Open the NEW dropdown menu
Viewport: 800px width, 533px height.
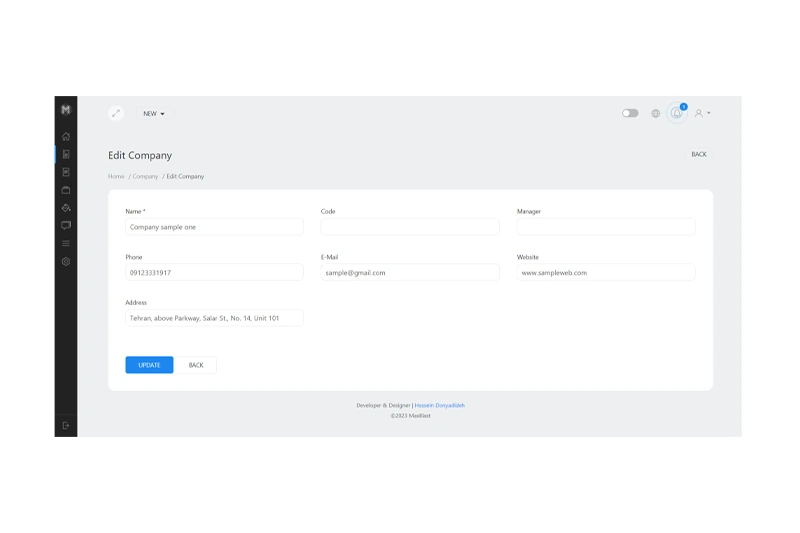click(x=154, y=114)
